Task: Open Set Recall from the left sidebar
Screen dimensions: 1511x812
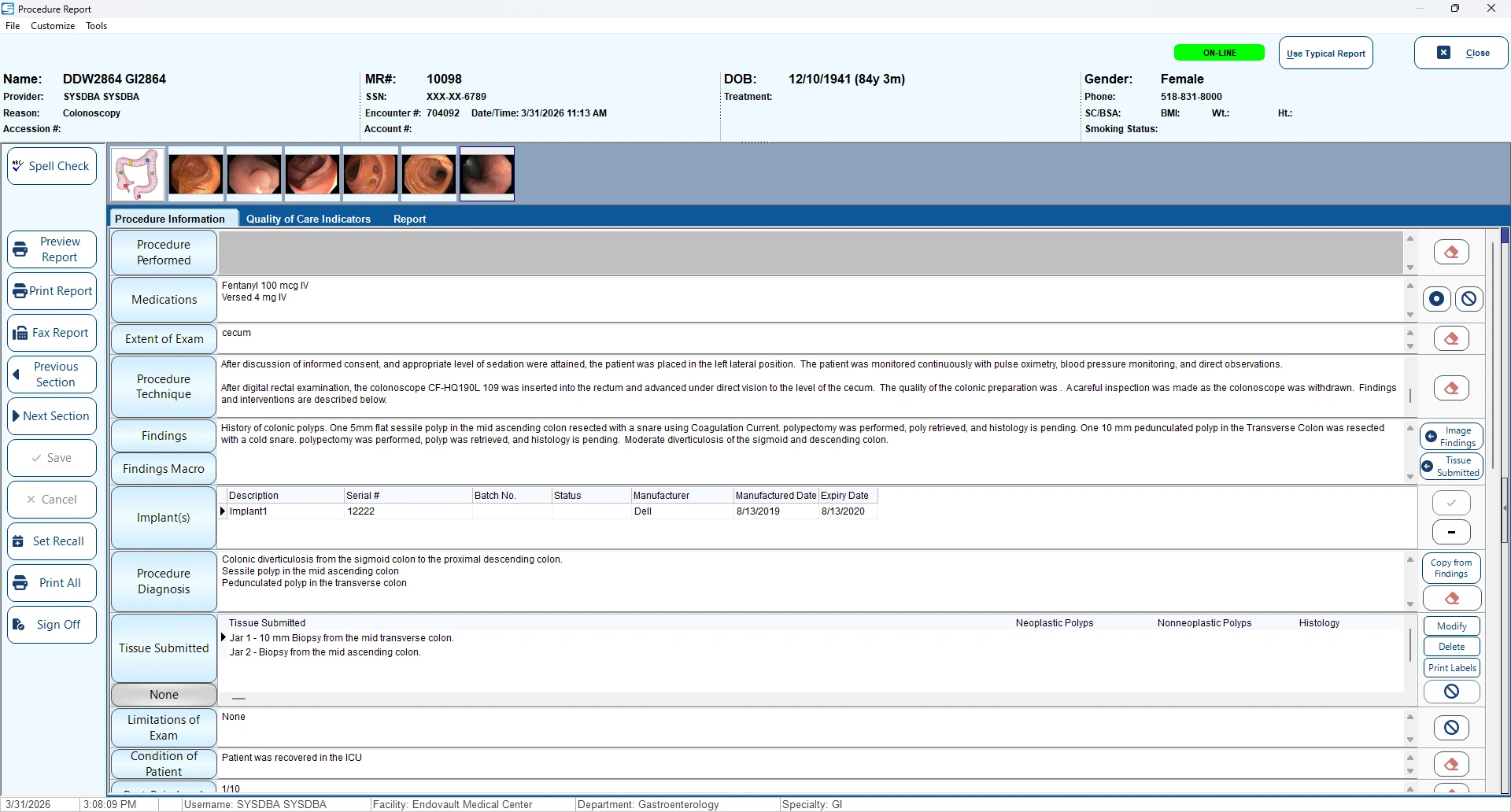Action: [52, 541]
